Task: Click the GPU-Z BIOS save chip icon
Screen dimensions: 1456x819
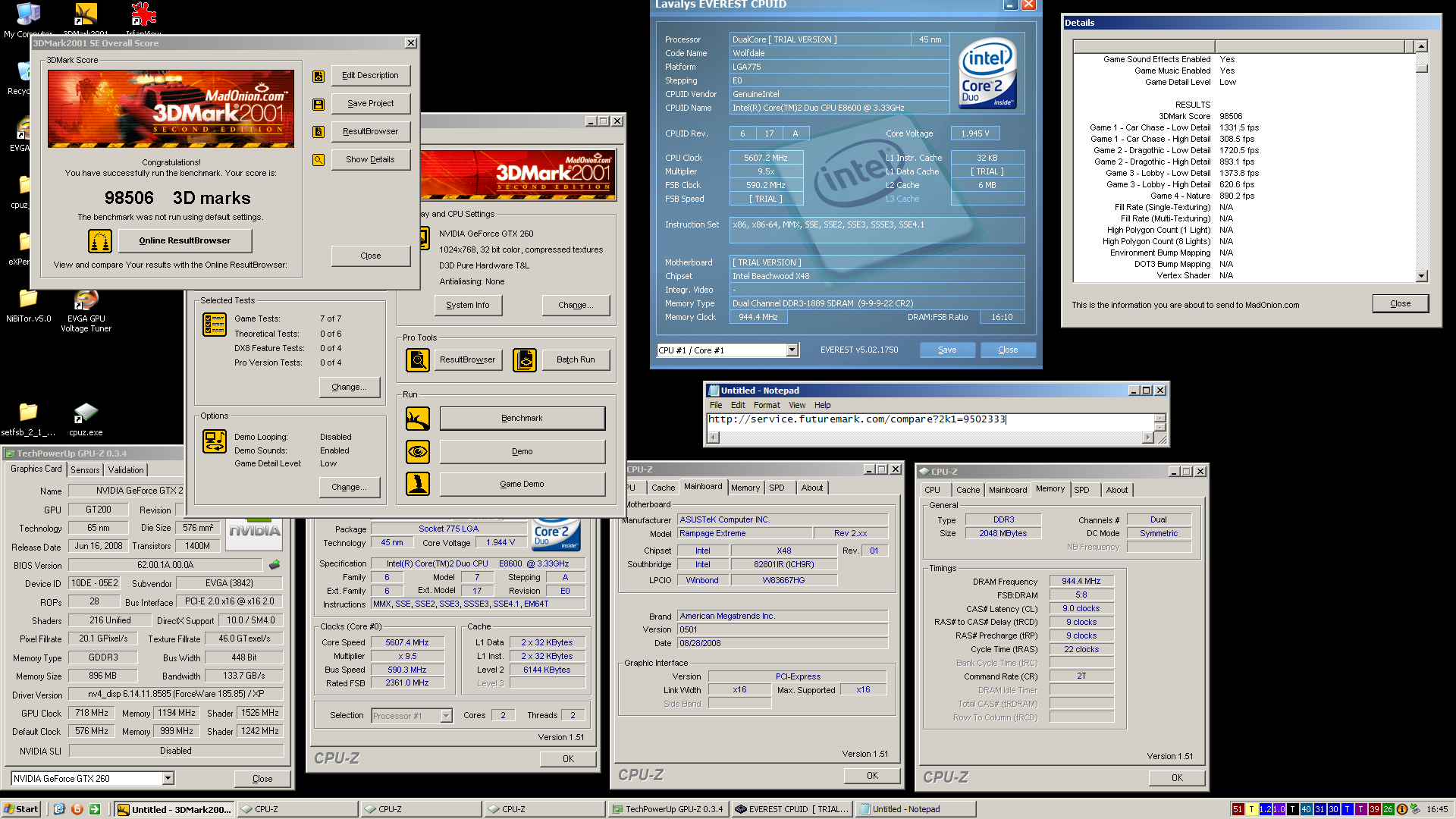Action: [x=275, y=564]
